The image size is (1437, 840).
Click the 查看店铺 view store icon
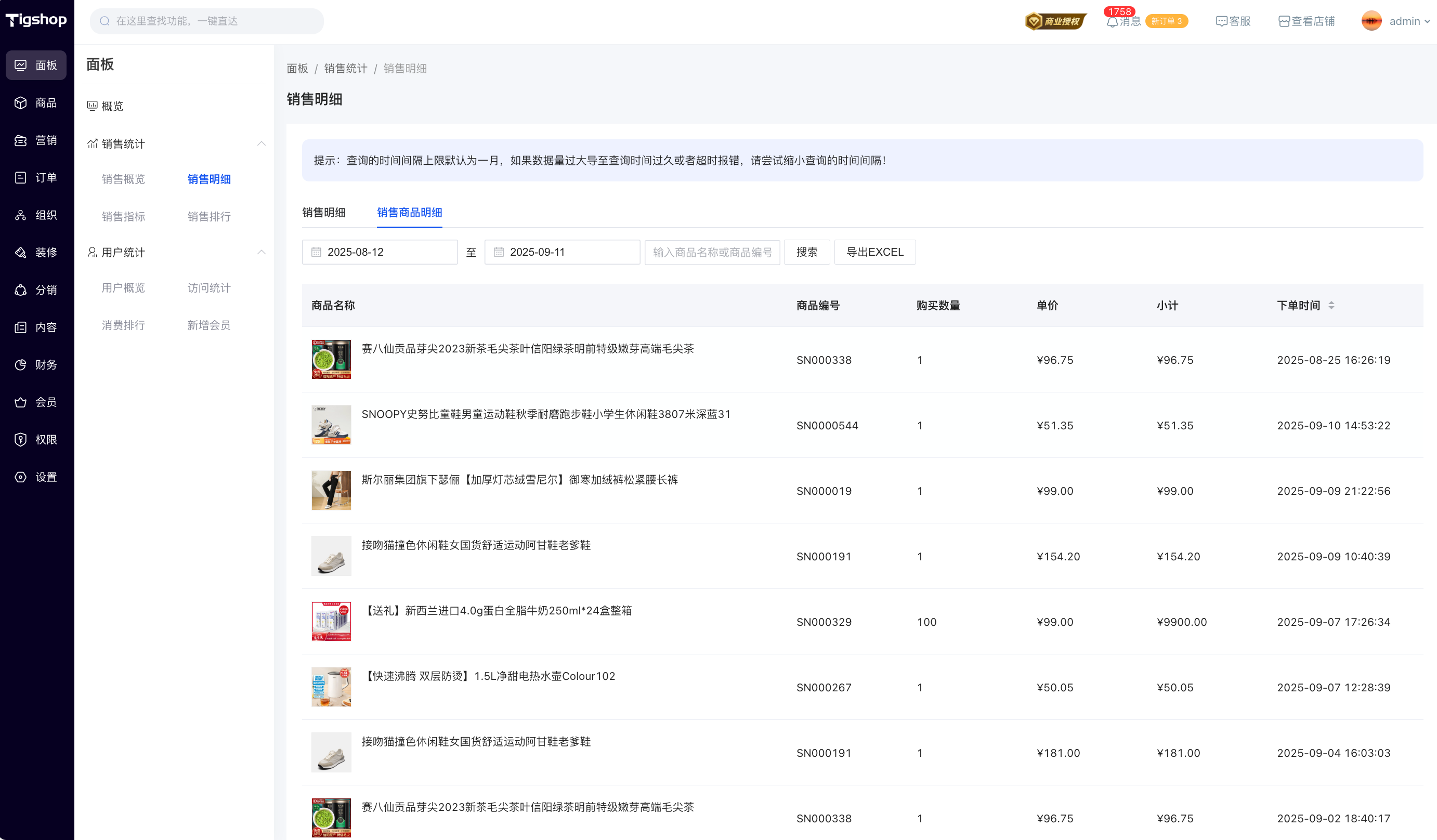(x=1284, y=22)
